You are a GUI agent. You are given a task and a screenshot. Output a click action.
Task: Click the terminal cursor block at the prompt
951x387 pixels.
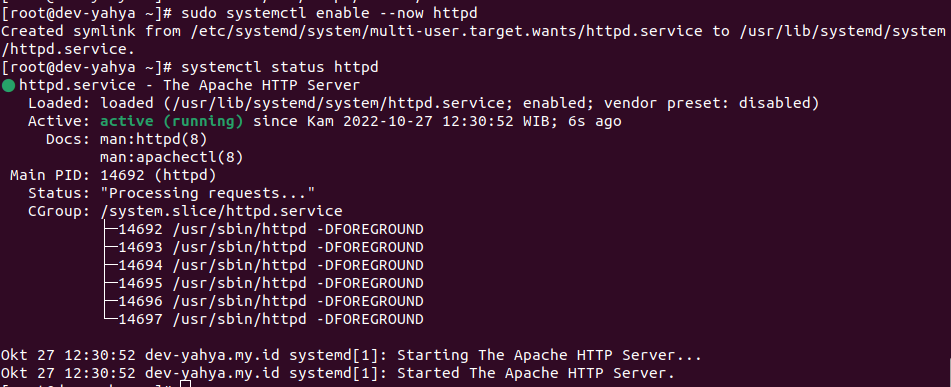coord(186,384)
